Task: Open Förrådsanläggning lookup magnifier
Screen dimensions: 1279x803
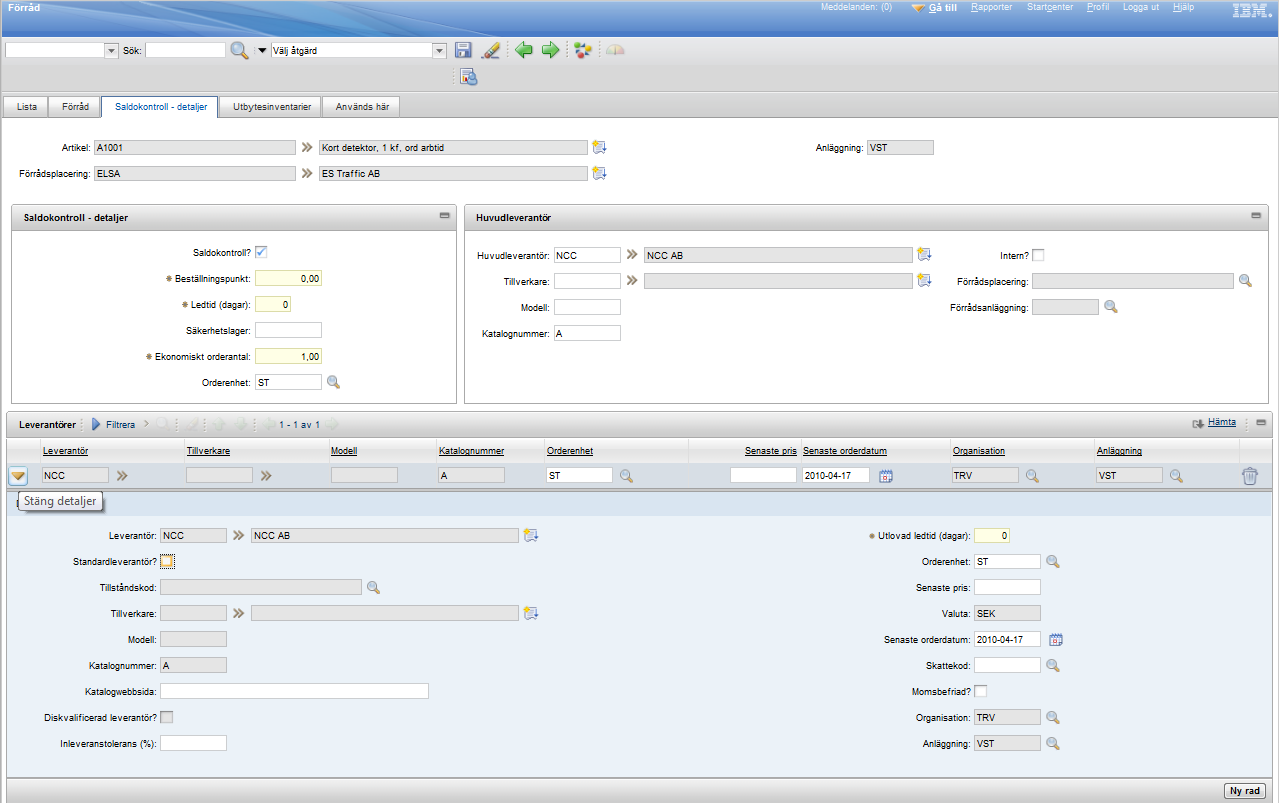Action: pos(1110,307)
